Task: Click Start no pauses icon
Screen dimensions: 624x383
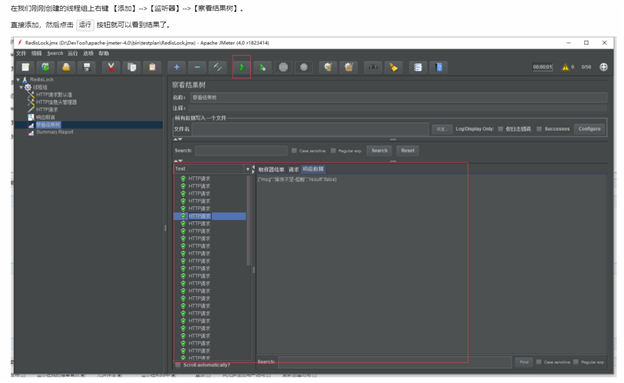Action: point(262,67)
